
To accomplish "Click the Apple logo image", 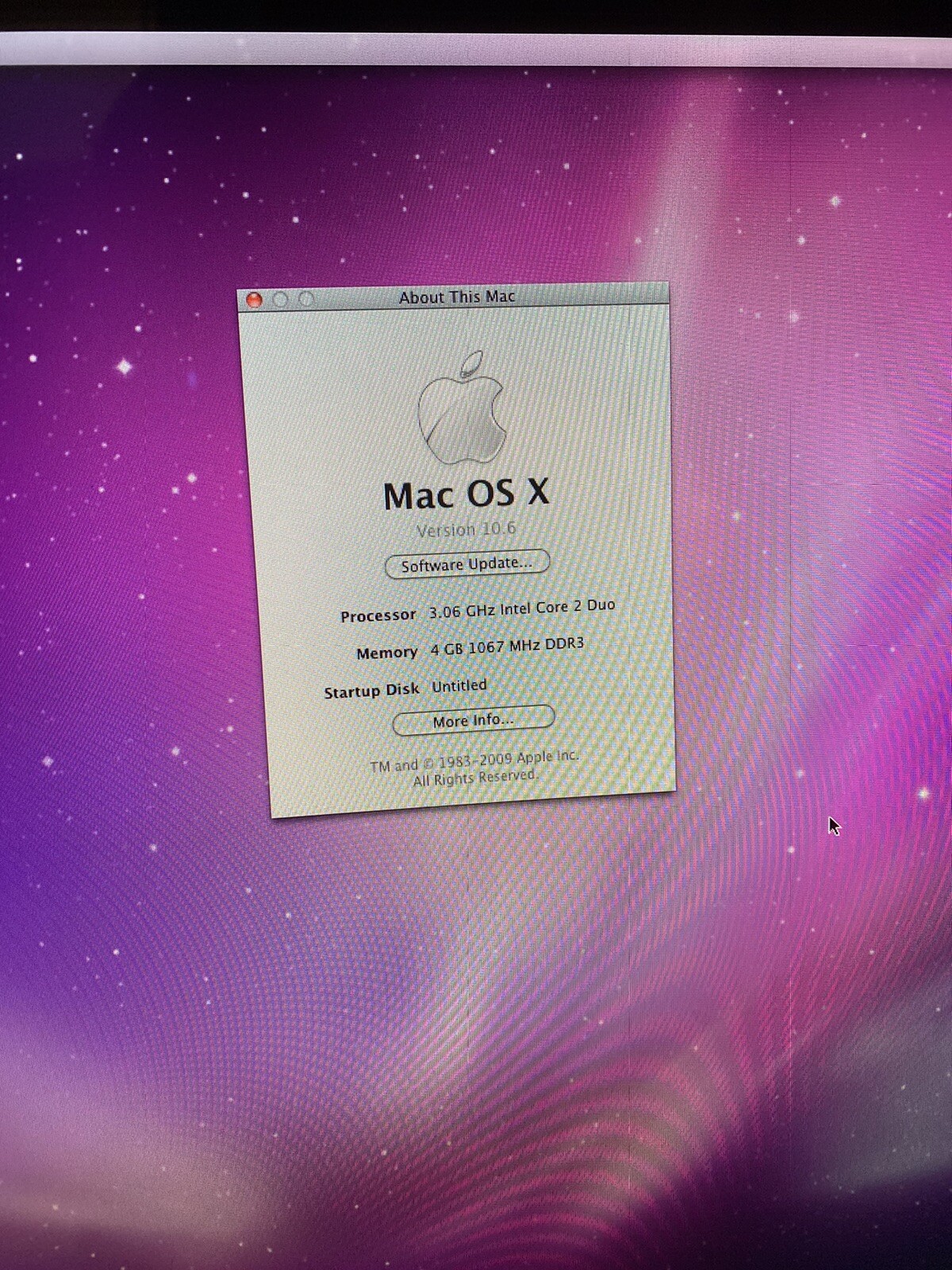I will (x=463, y=408).
